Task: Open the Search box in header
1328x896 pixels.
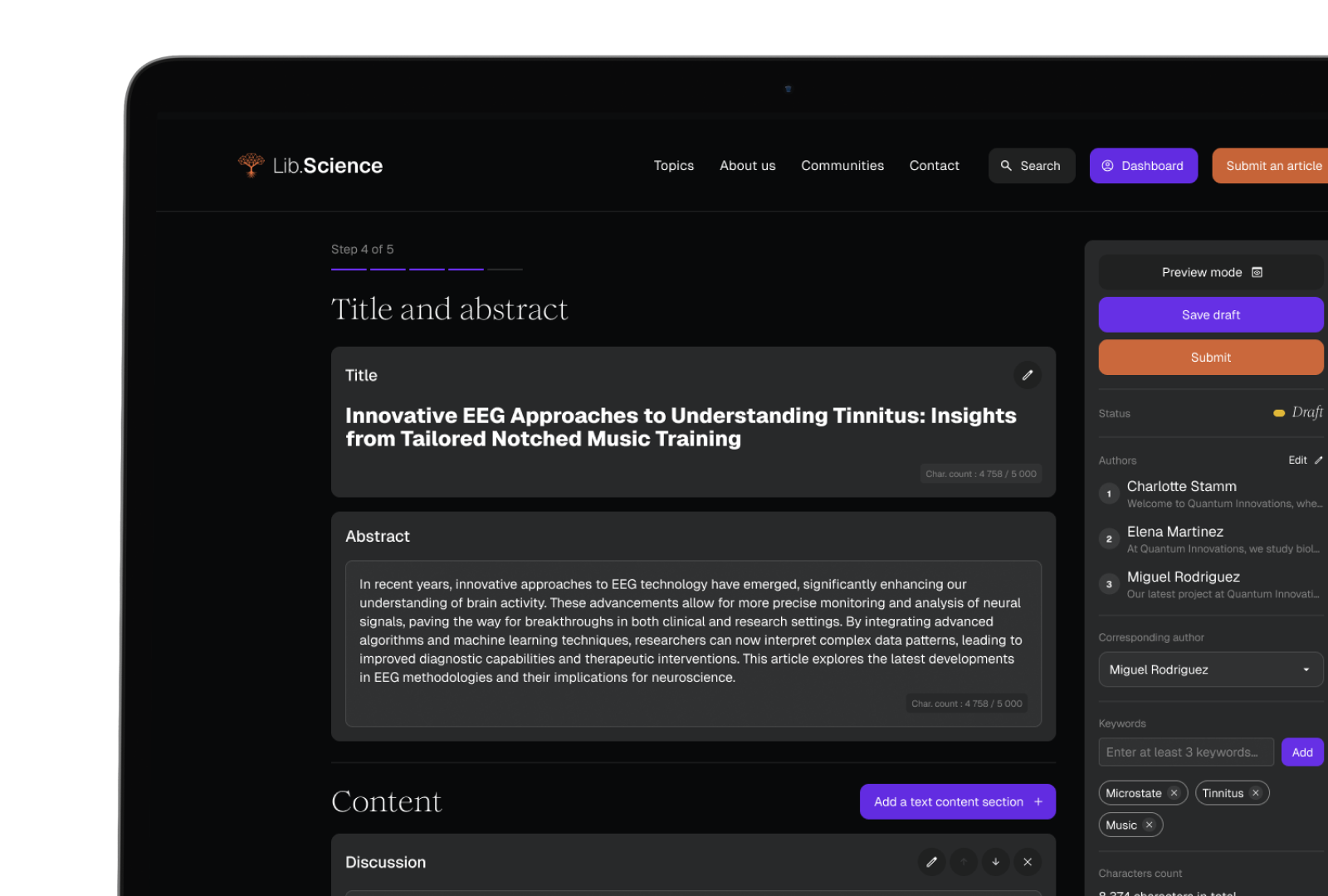Action: [x=1031, y=166]
